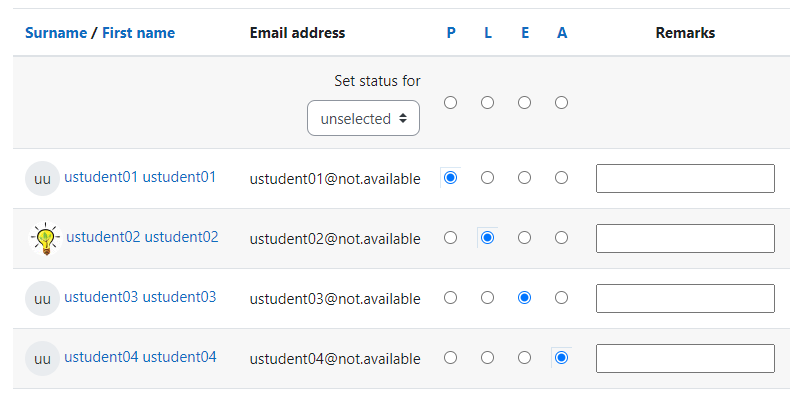Screen dimensions: 799x394
Task: Mark ustudent04 as Excused
Action: point(524,358)
